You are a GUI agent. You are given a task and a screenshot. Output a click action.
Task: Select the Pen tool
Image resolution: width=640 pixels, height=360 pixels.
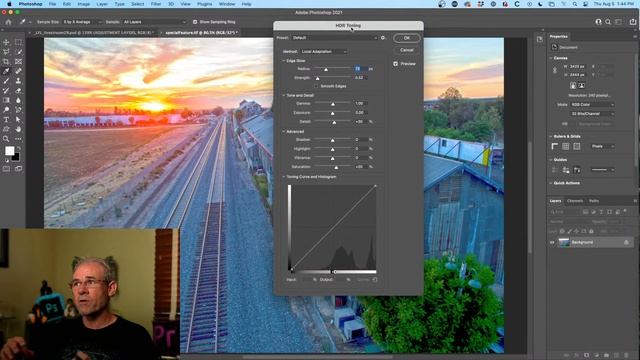[18, 110]
